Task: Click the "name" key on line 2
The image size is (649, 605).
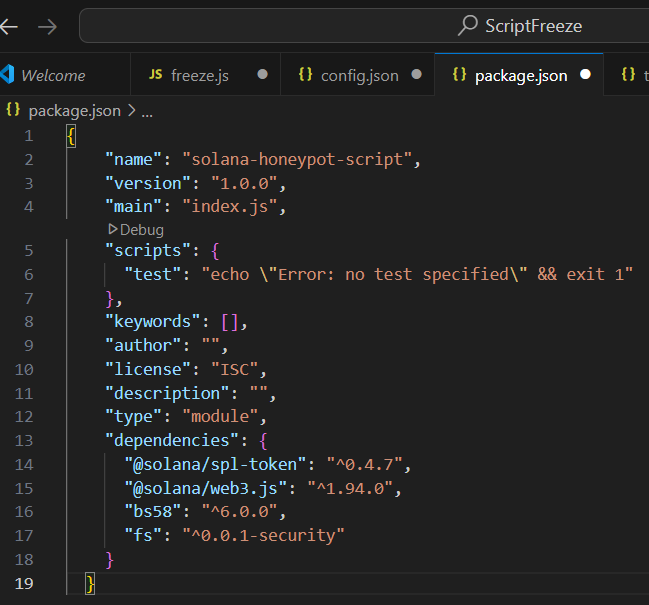Action: (x=133, y=160)
